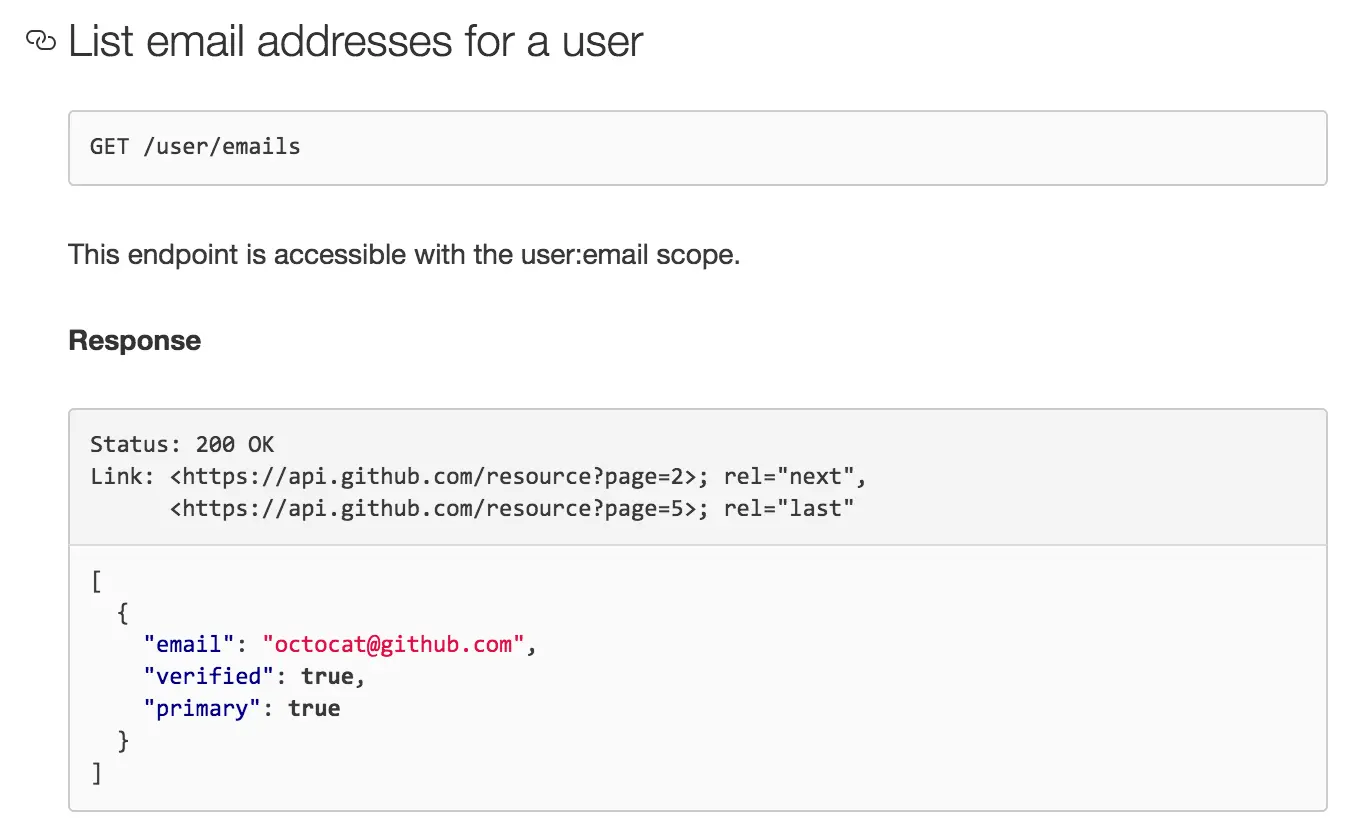The width and height of the screenshot is (1360, 836).
Task: Click the rel="last" text in the Link header
Action: [x=786, y=508]
